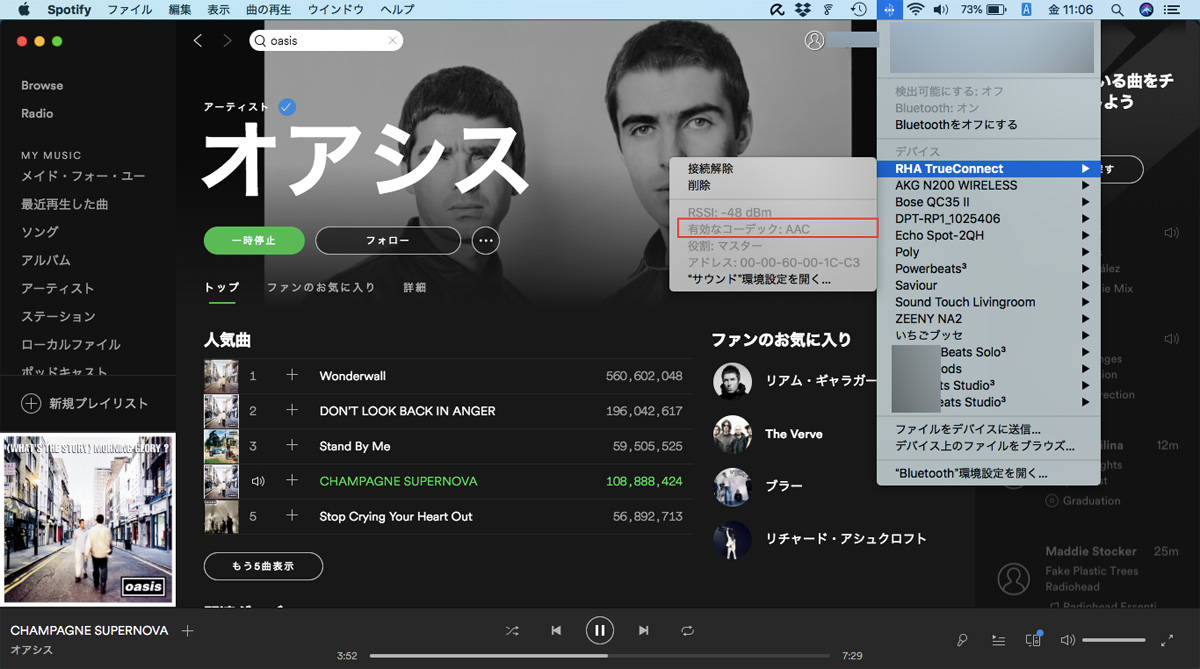Clear the oasis search with the X icon
Viewport: 1200px width, 669px height.
393,41
